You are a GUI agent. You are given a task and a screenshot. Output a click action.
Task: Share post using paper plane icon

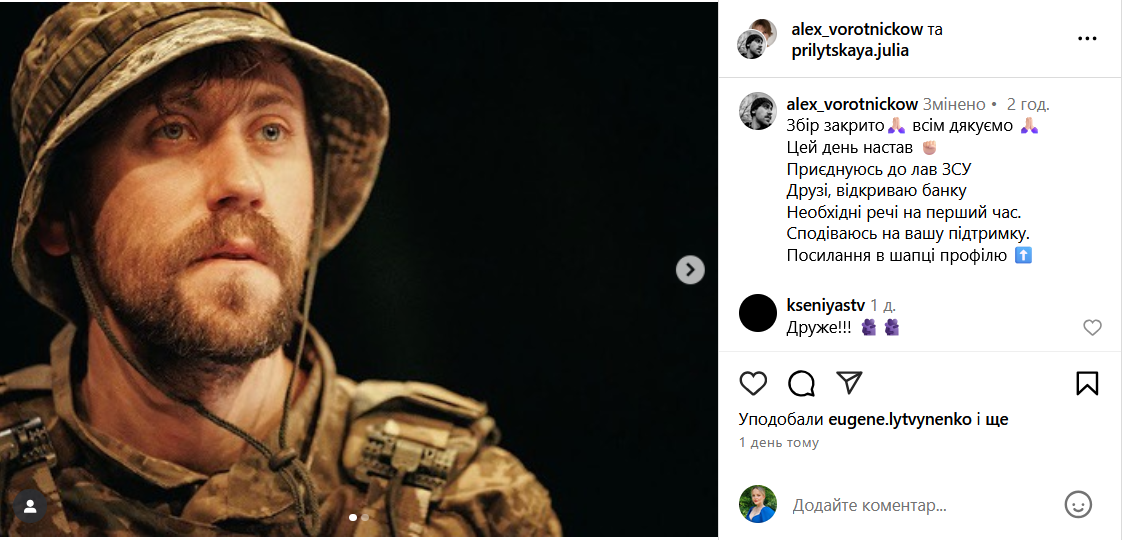pos(849,384)
